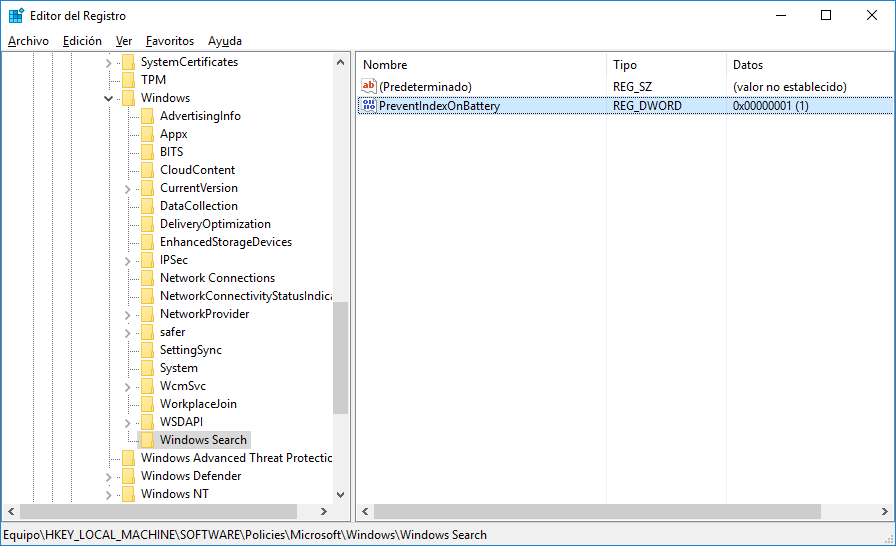Click the folder icon of SettingSync
Screen dimensions: 896x546
point(147,350)
